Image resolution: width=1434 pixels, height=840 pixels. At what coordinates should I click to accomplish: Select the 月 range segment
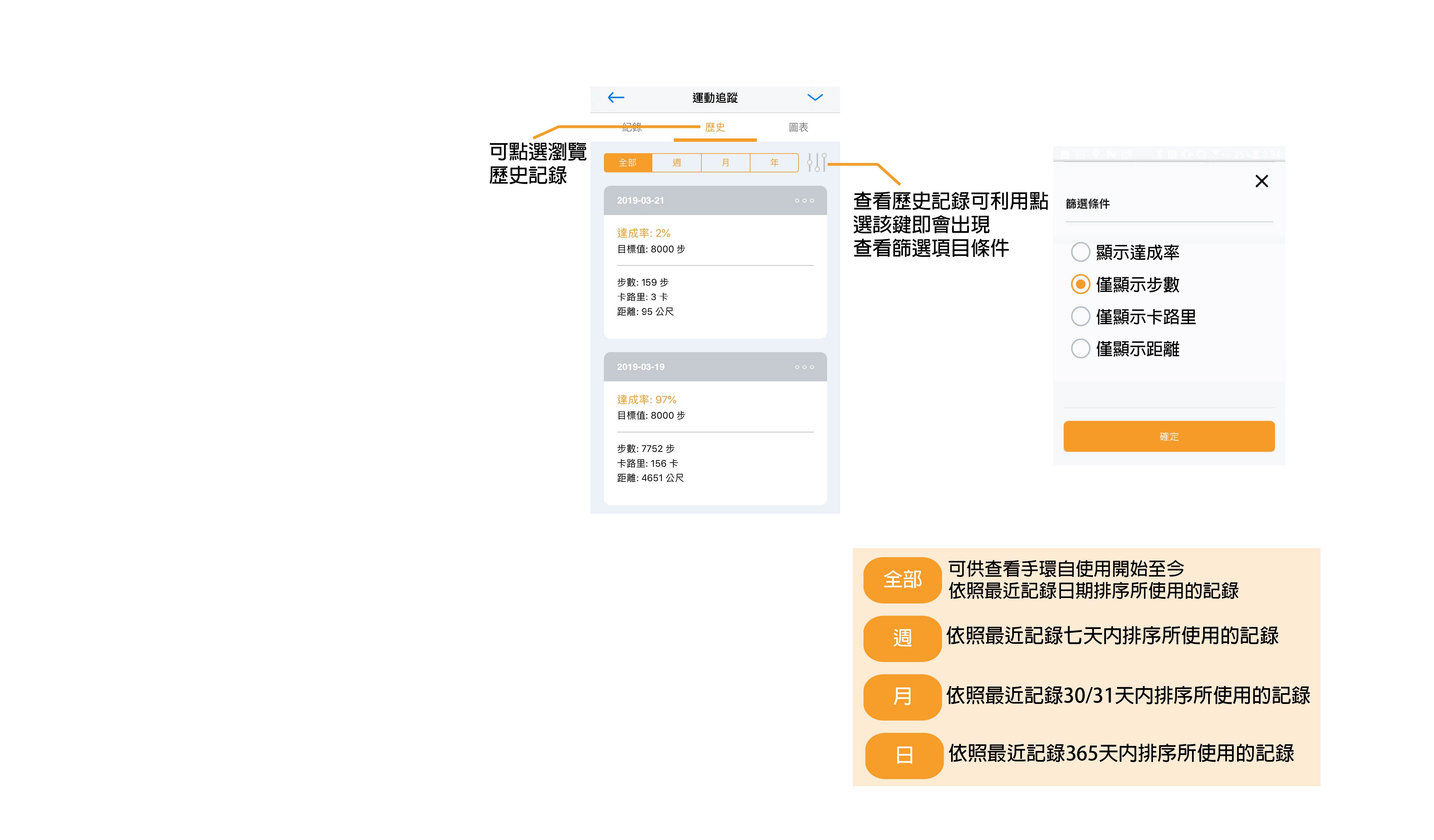(x=726, y=163)
